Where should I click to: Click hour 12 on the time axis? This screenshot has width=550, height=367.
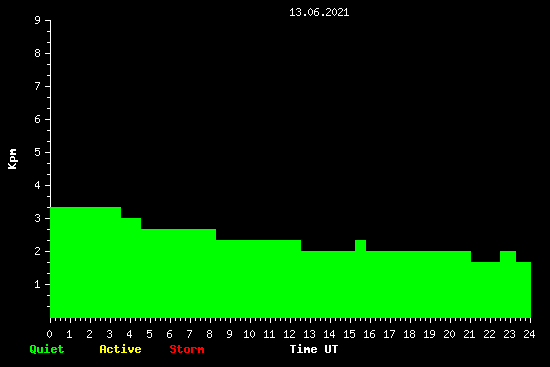point(289,334)
